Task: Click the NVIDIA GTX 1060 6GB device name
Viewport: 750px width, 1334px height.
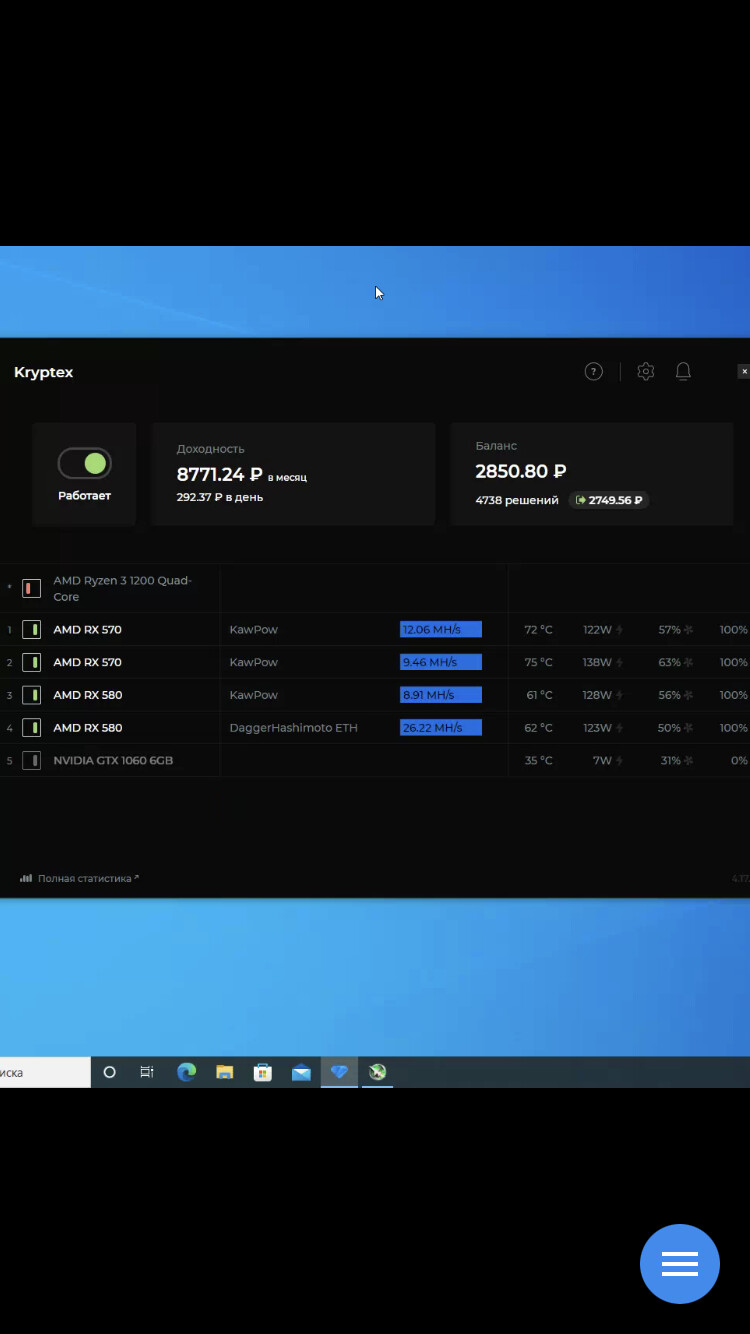Action: pos(113,760)
